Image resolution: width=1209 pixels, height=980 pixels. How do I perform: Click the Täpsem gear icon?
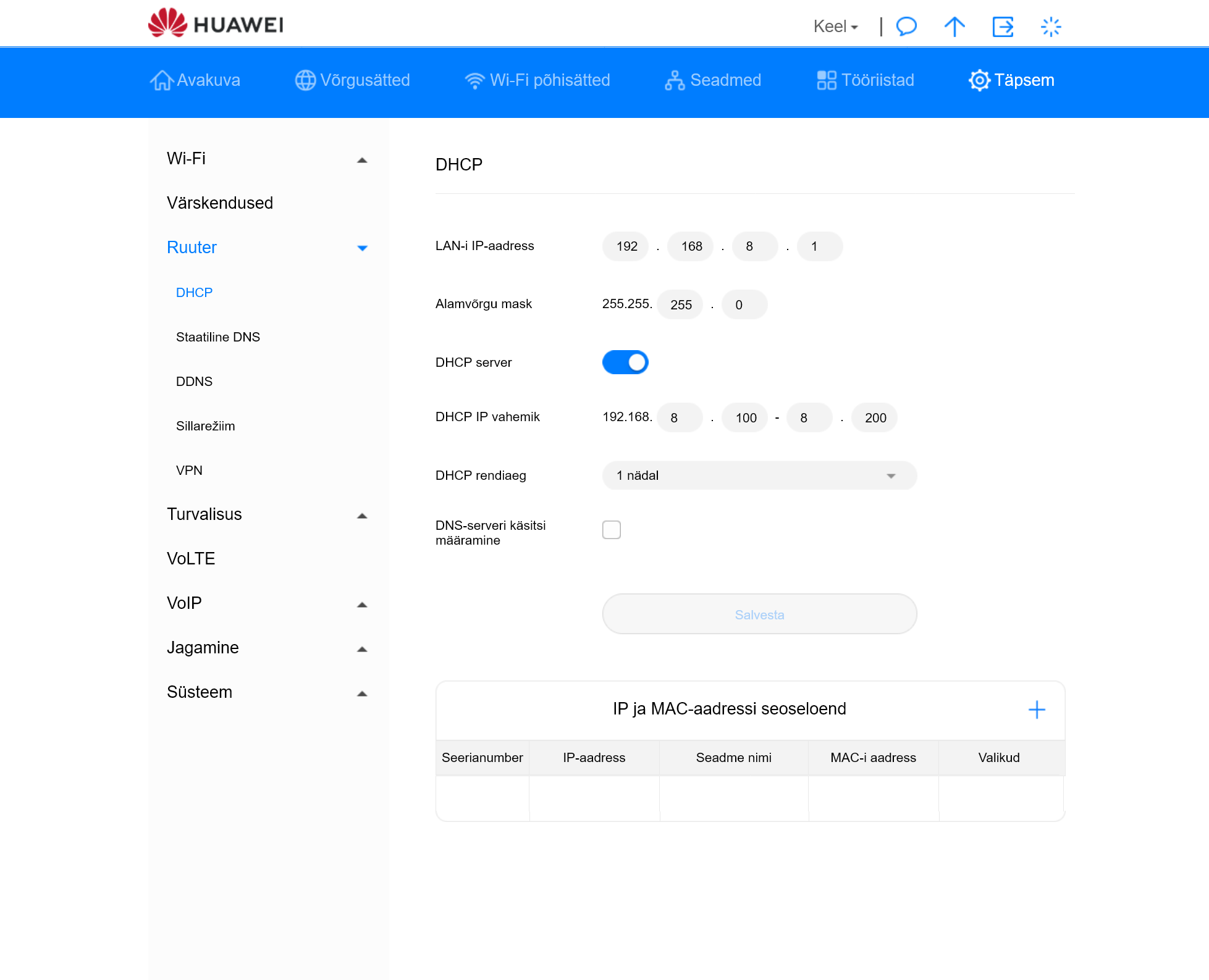click(979, 80)
